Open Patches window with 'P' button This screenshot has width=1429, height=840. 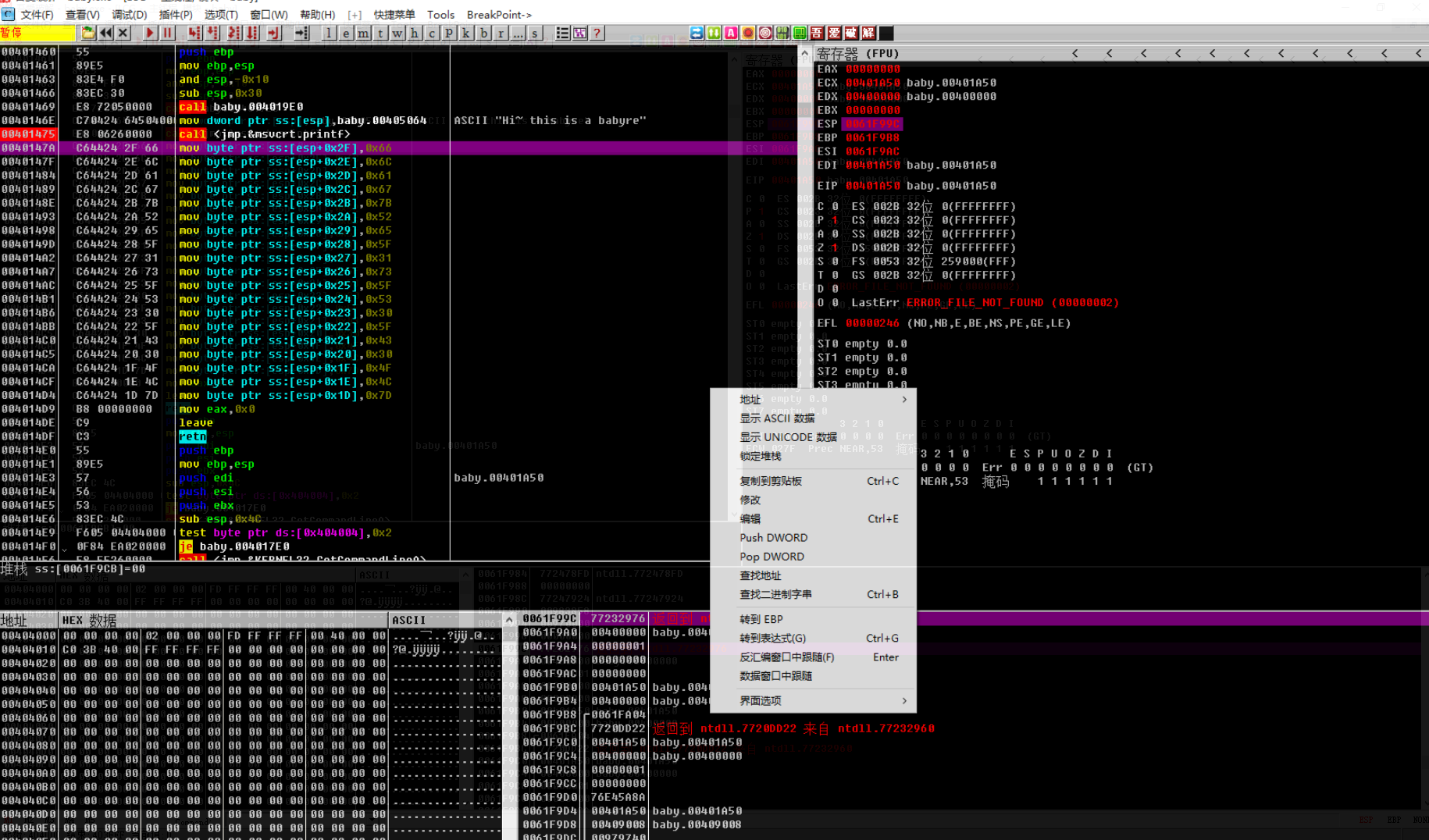point(449,33)
